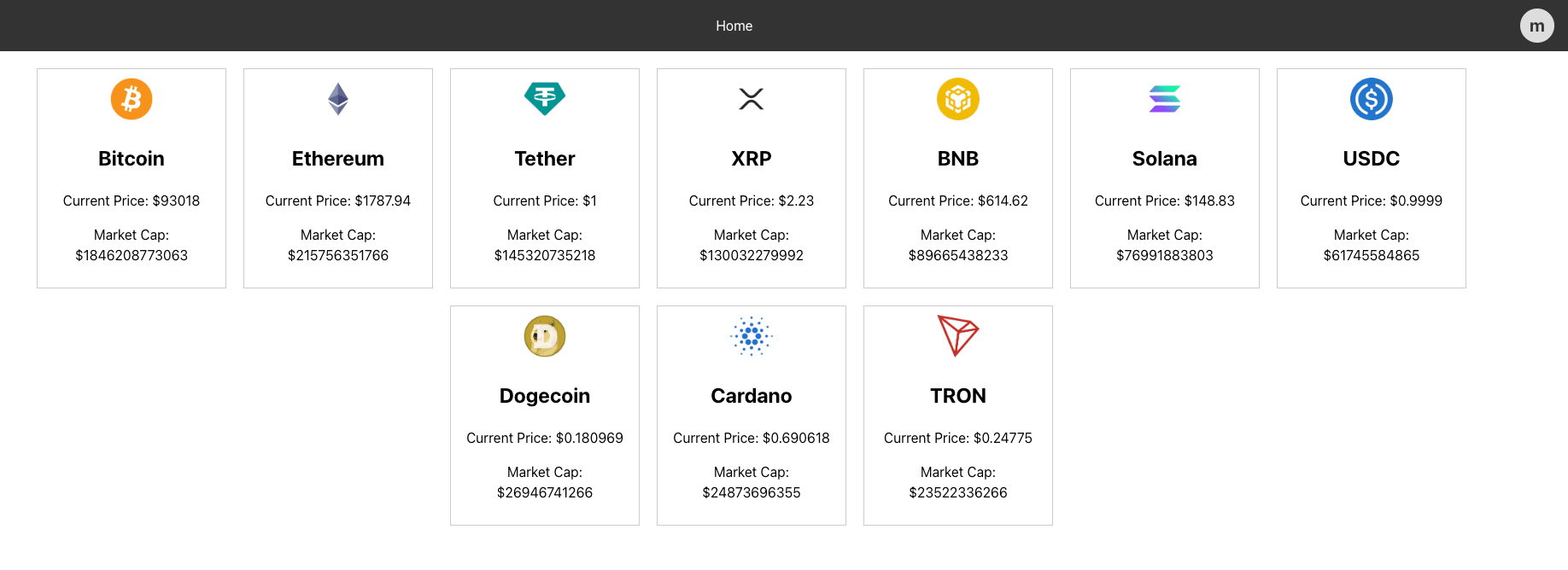Viewport: 1568px width, 570px height.
Task: Click the Dogecoin logo icon
Action: pyautogui.click(x=545, y=336)
